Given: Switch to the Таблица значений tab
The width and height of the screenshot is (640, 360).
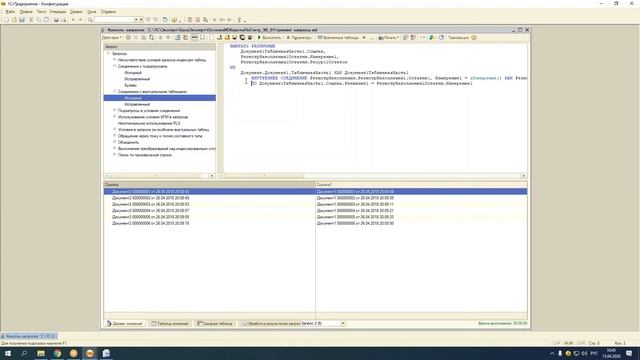Looking at the screenshot, I should (170, 323).
